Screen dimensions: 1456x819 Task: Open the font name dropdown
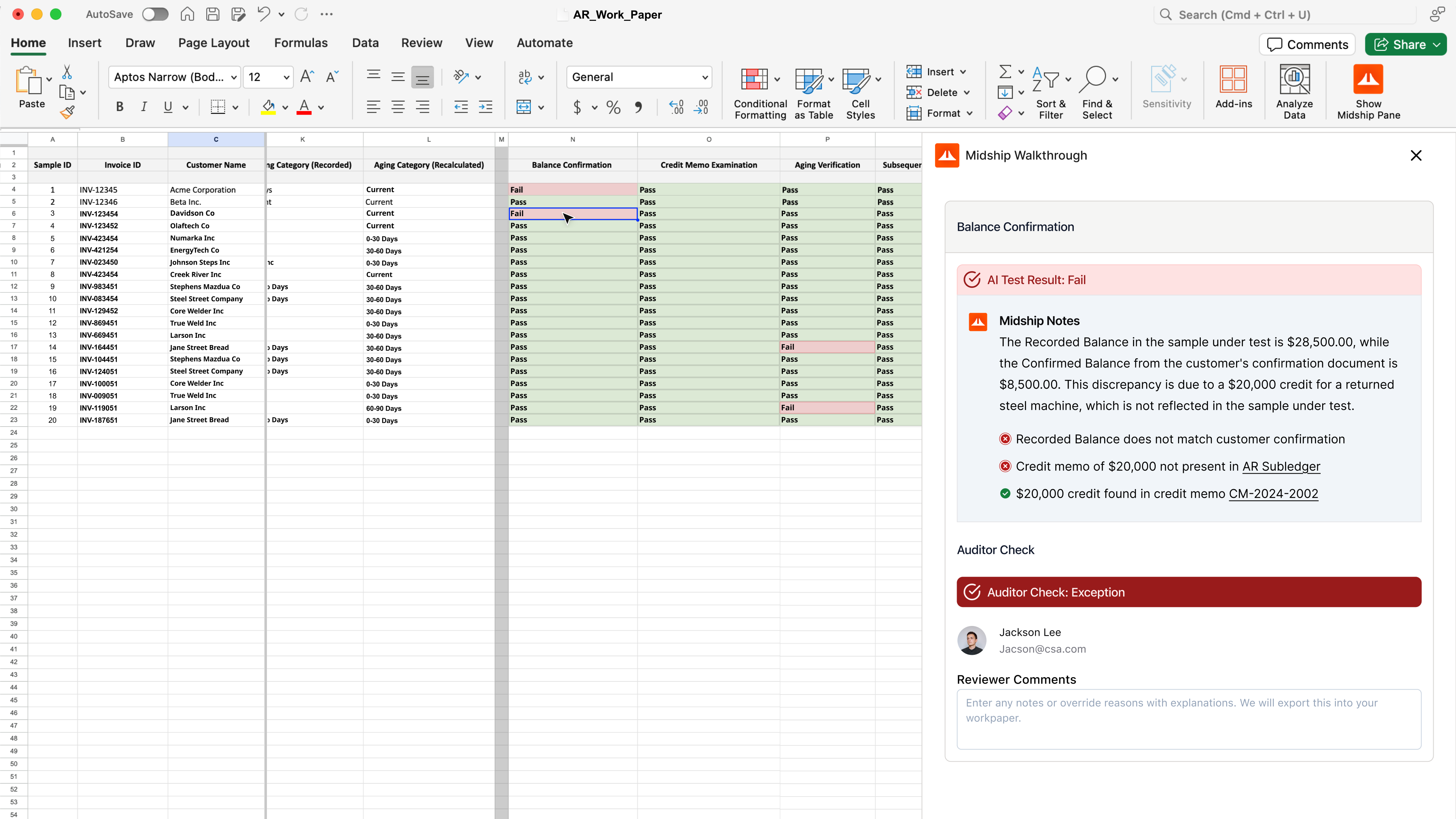(233, 77)
